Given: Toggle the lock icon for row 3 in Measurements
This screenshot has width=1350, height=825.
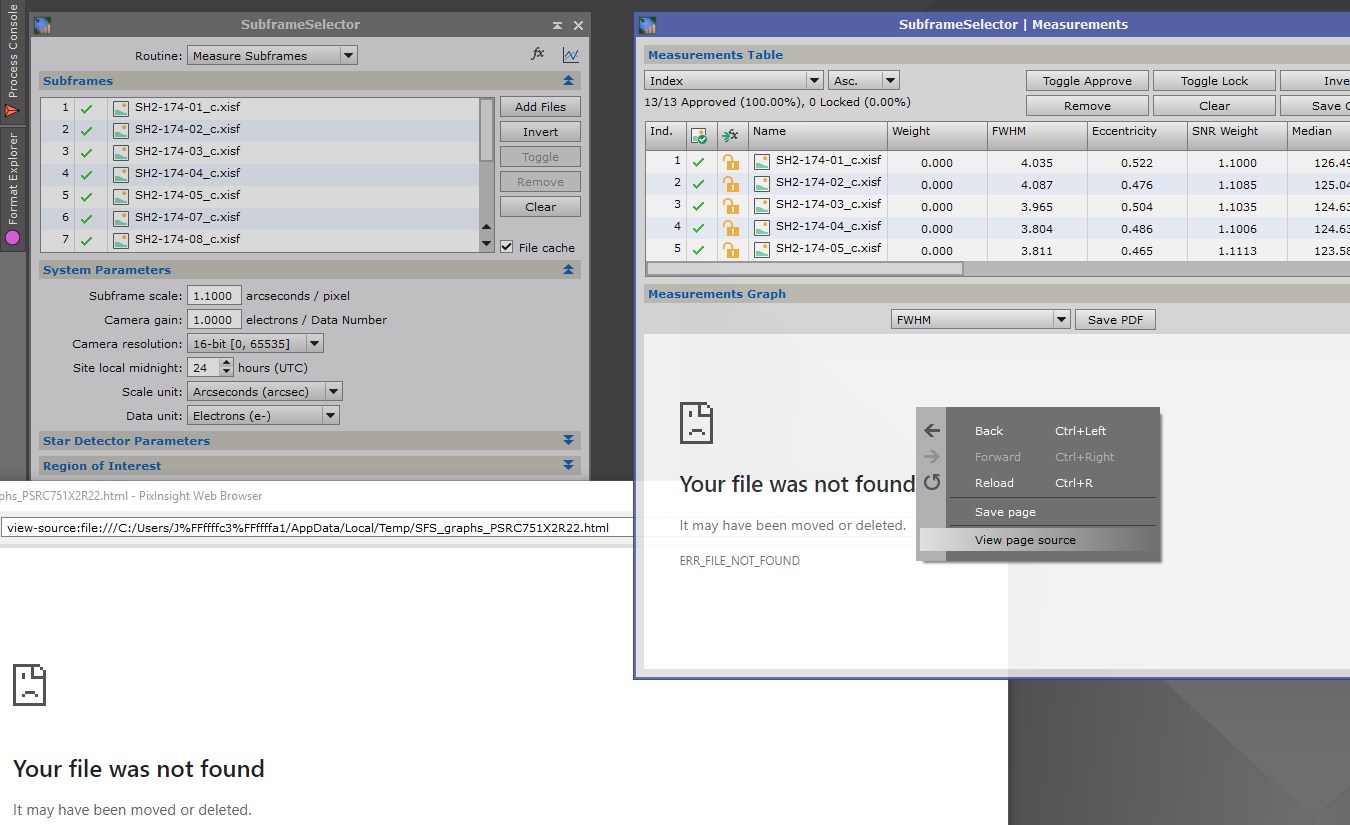Looking at the screenshot, I should click(731, 206).
